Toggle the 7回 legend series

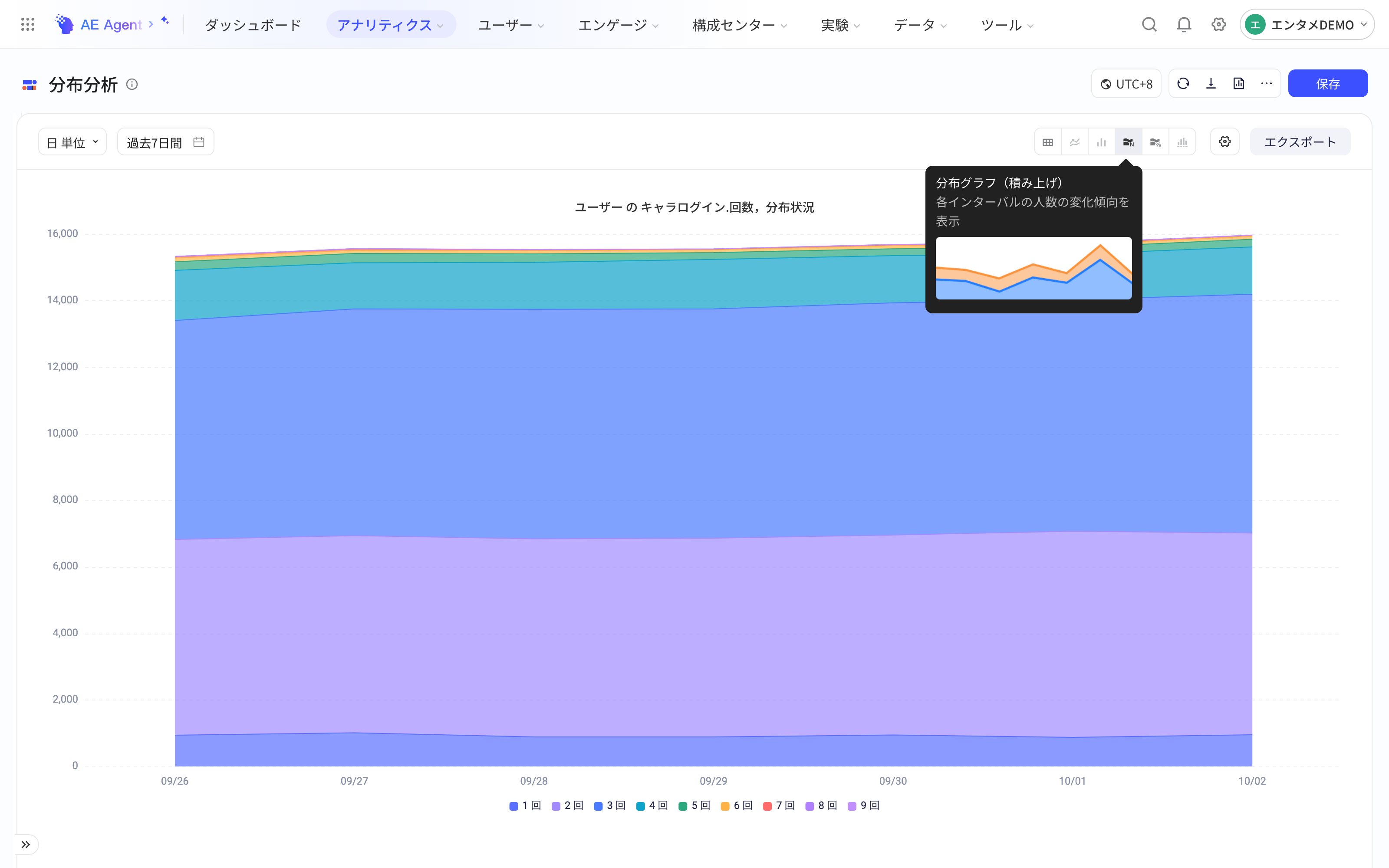pos(779,806)
